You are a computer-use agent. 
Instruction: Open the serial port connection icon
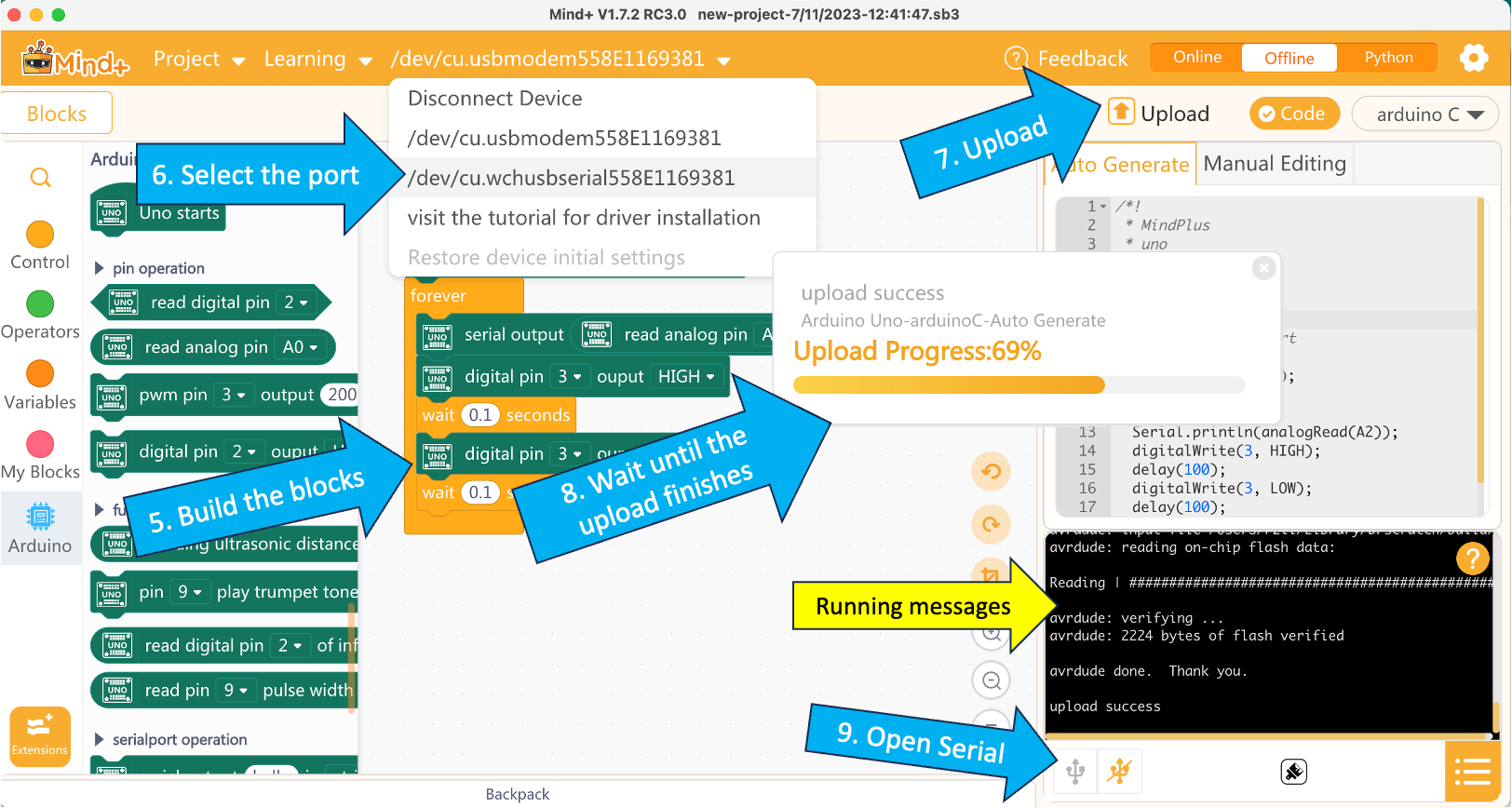point(1075,771)
